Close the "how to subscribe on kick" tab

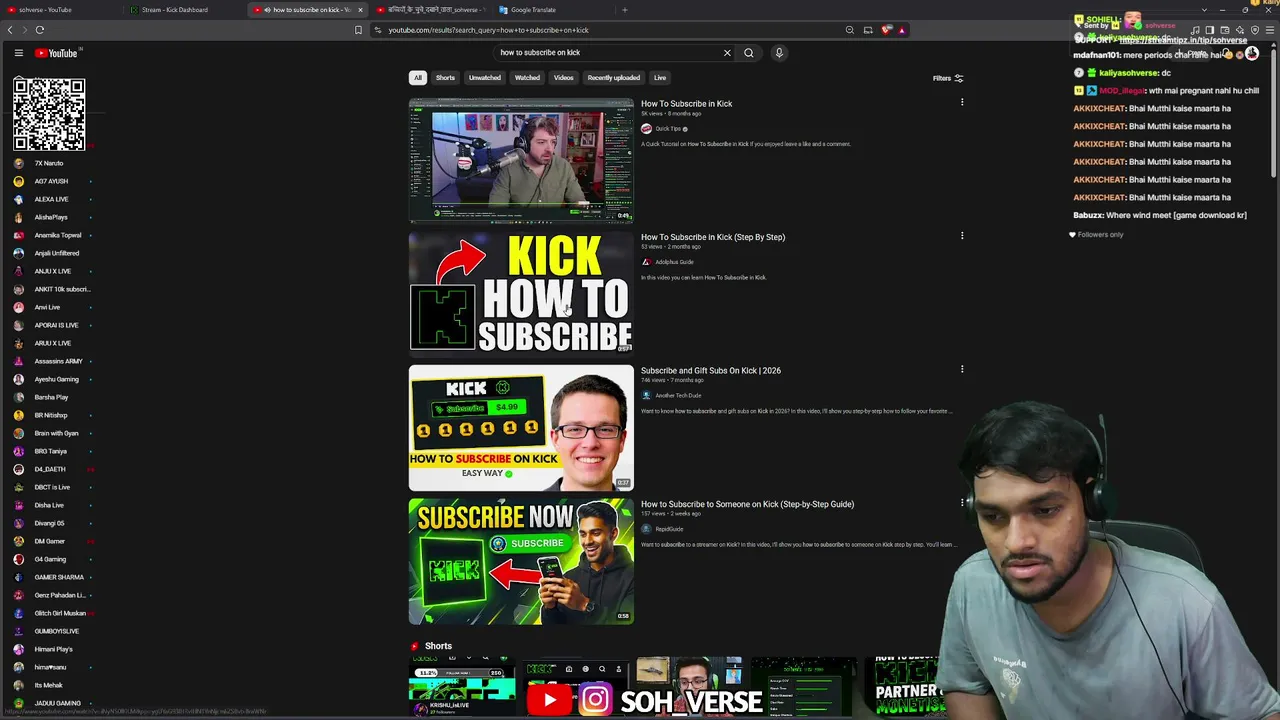[360, 10]
